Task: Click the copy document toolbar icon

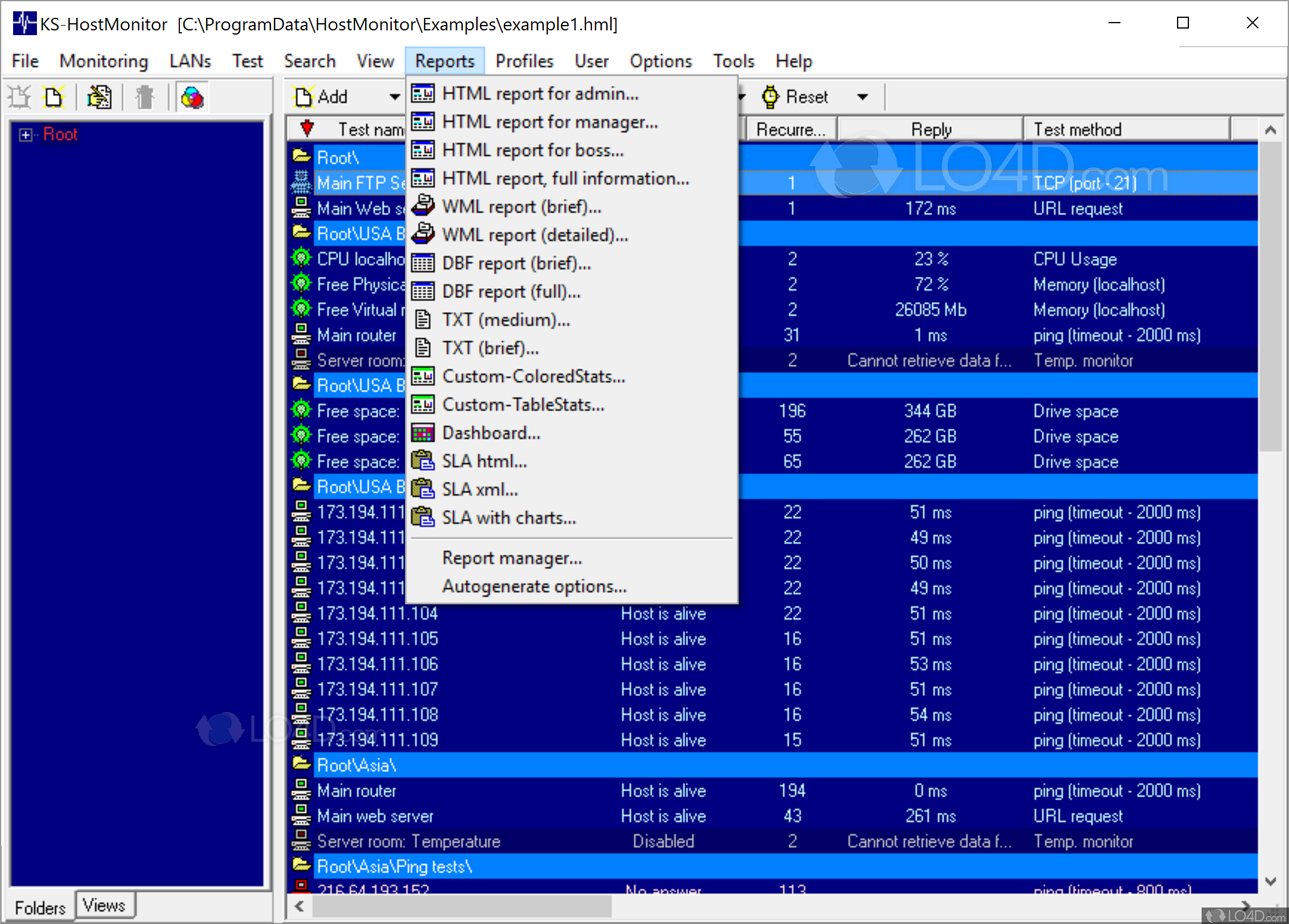Action: (99, 97)
